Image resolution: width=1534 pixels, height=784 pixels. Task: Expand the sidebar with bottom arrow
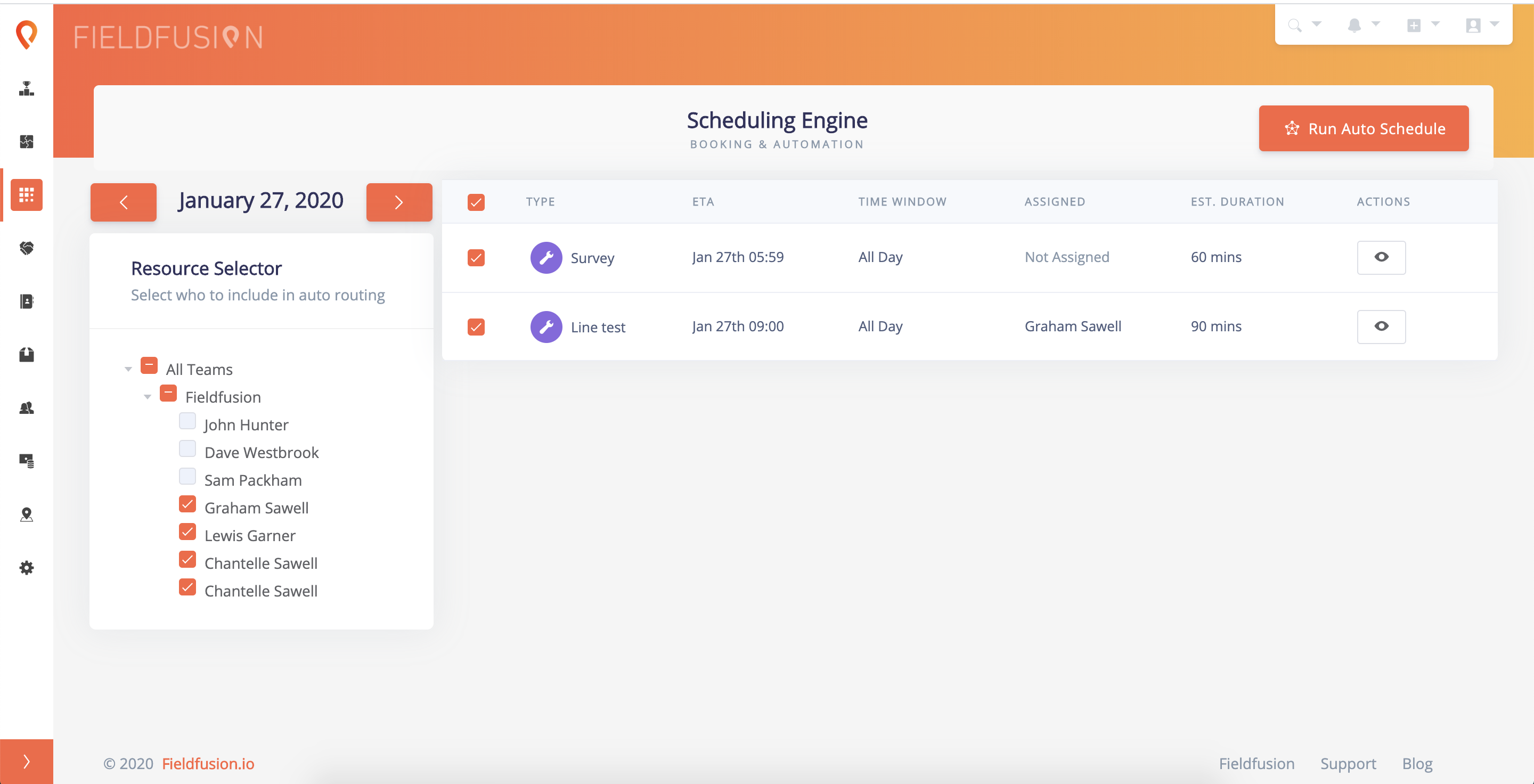click(x=26, y=762)
